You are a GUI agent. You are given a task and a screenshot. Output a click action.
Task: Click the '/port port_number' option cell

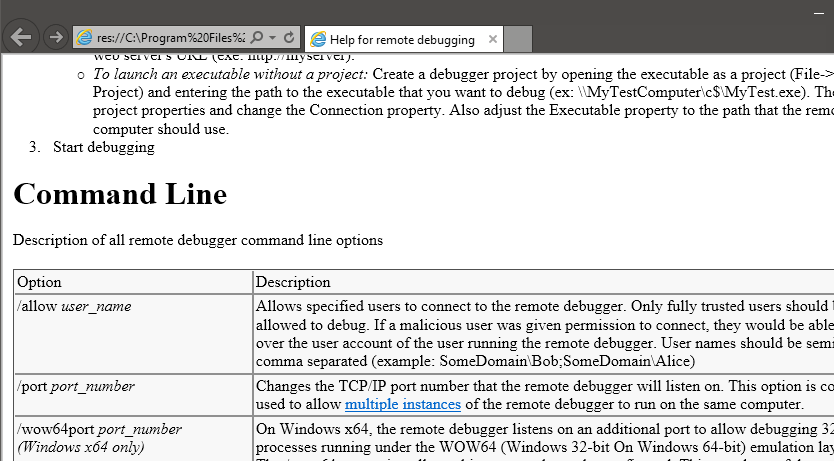[x=76, y=386]
